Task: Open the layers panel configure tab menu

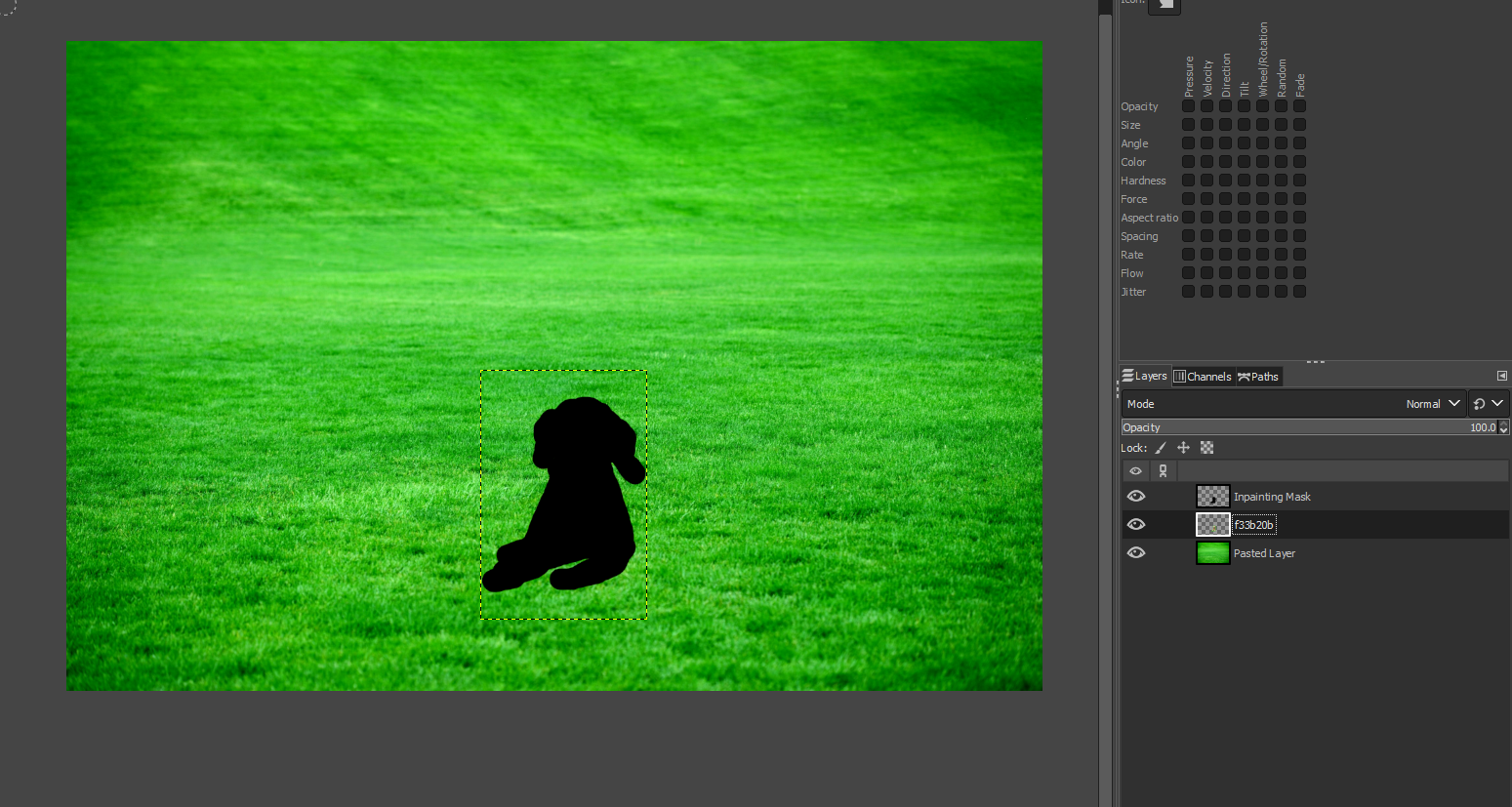Action: [1501, 376]
